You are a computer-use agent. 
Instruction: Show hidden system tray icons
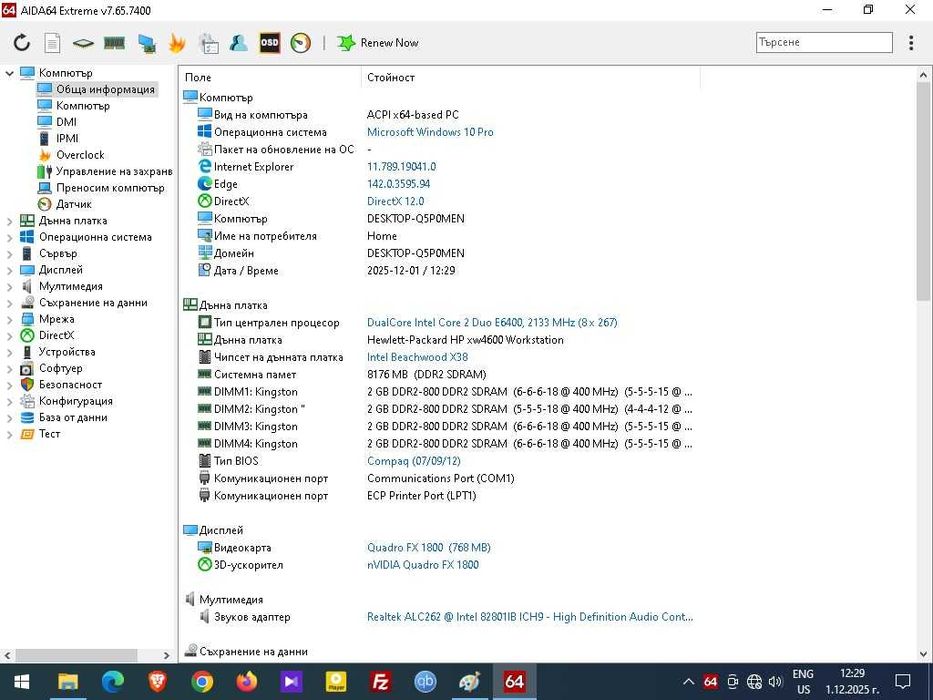point(688,682)
